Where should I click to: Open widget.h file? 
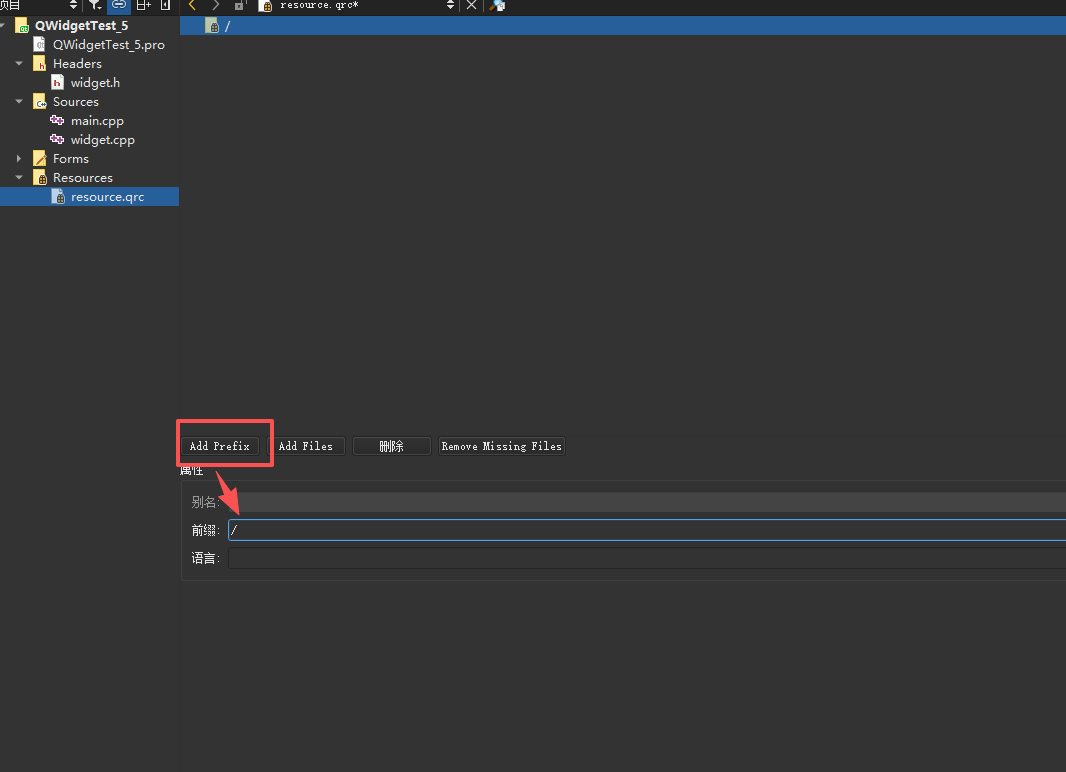click(95, 83)
